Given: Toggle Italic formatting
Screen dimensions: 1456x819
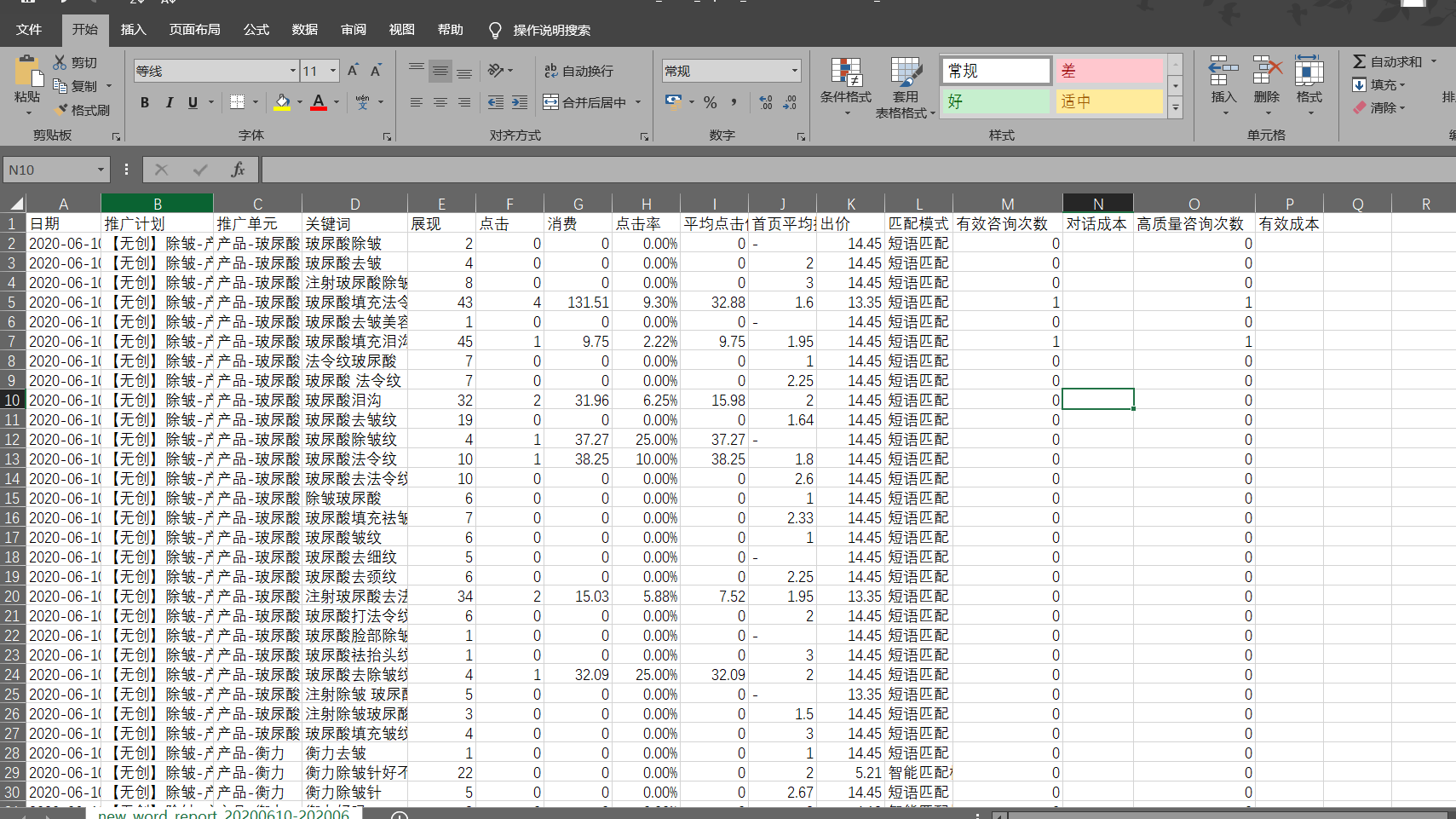Looking at the screenshot, I should click(x=169, y=102).
